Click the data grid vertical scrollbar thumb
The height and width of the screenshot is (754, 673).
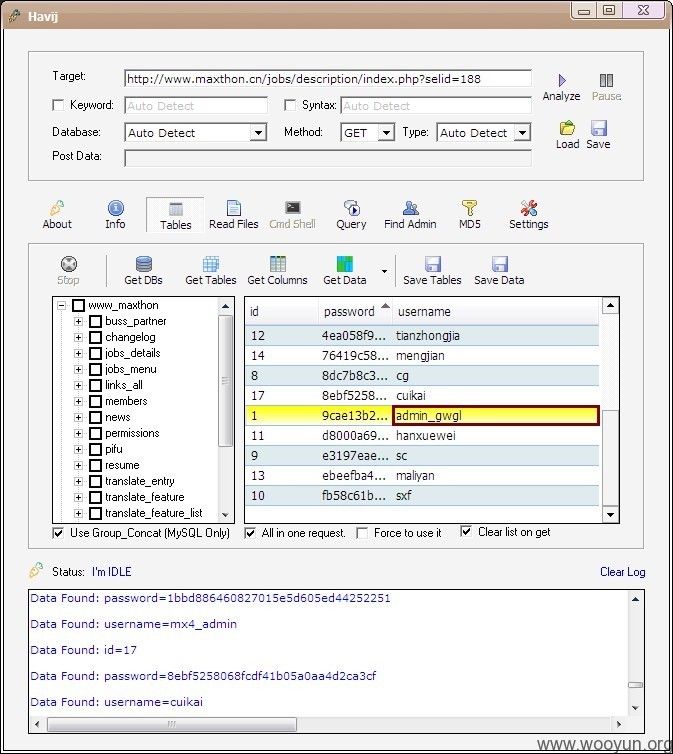[x=610, y=458]
